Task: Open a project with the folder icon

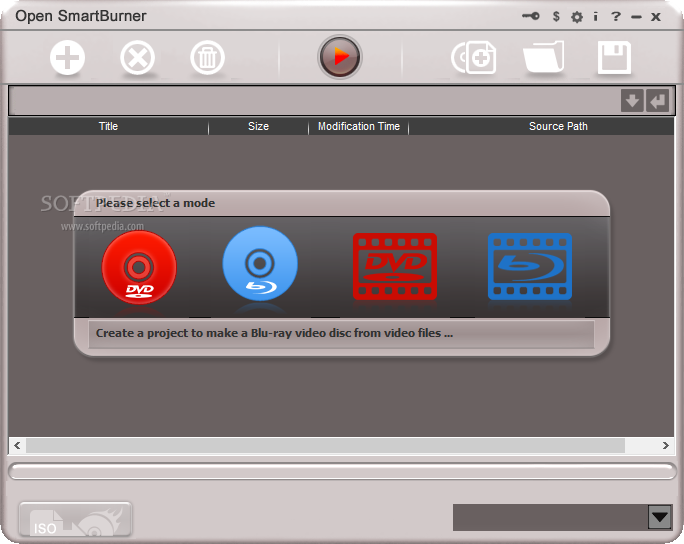Action: [x=544, y=57]
